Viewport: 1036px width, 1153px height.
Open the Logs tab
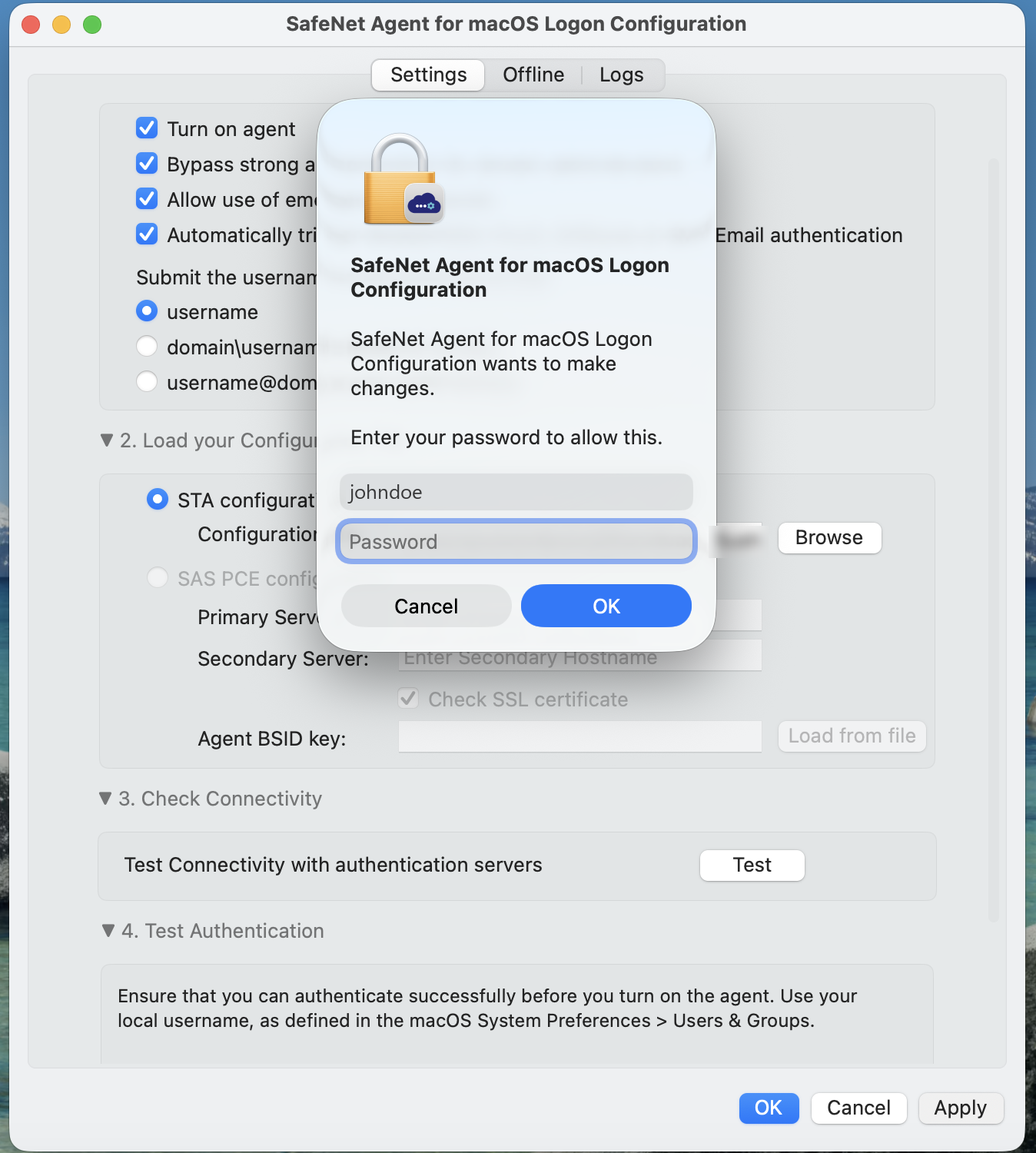click(622, 75)
